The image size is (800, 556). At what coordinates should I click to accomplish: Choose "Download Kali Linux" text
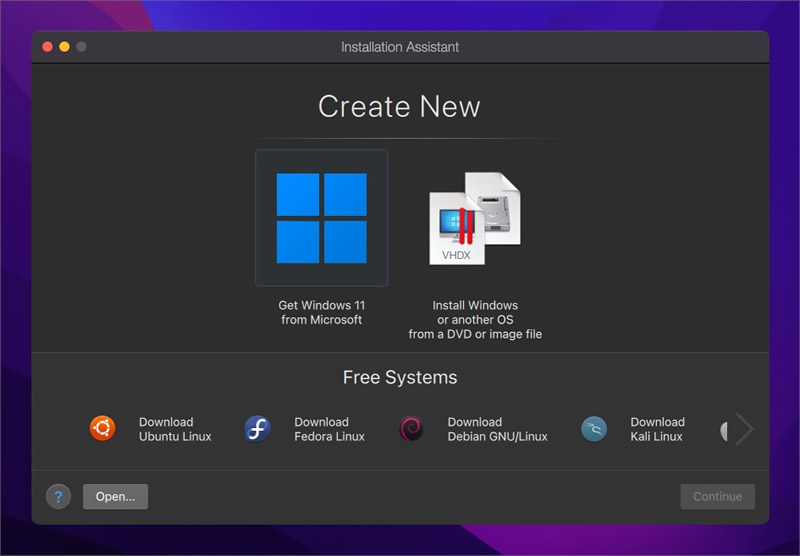point(657,429)
